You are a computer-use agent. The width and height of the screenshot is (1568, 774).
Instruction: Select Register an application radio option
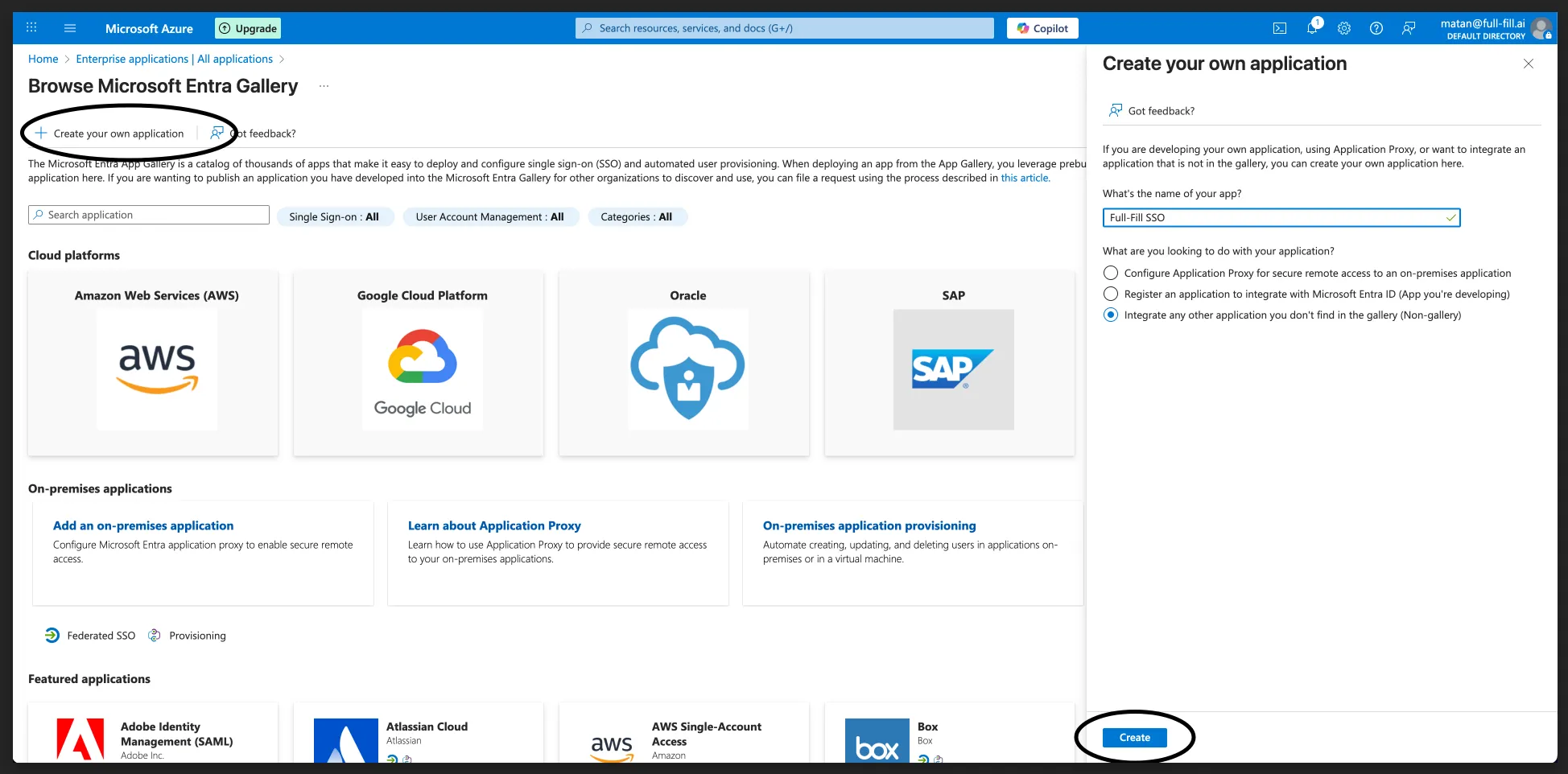tap(1111, 294)
